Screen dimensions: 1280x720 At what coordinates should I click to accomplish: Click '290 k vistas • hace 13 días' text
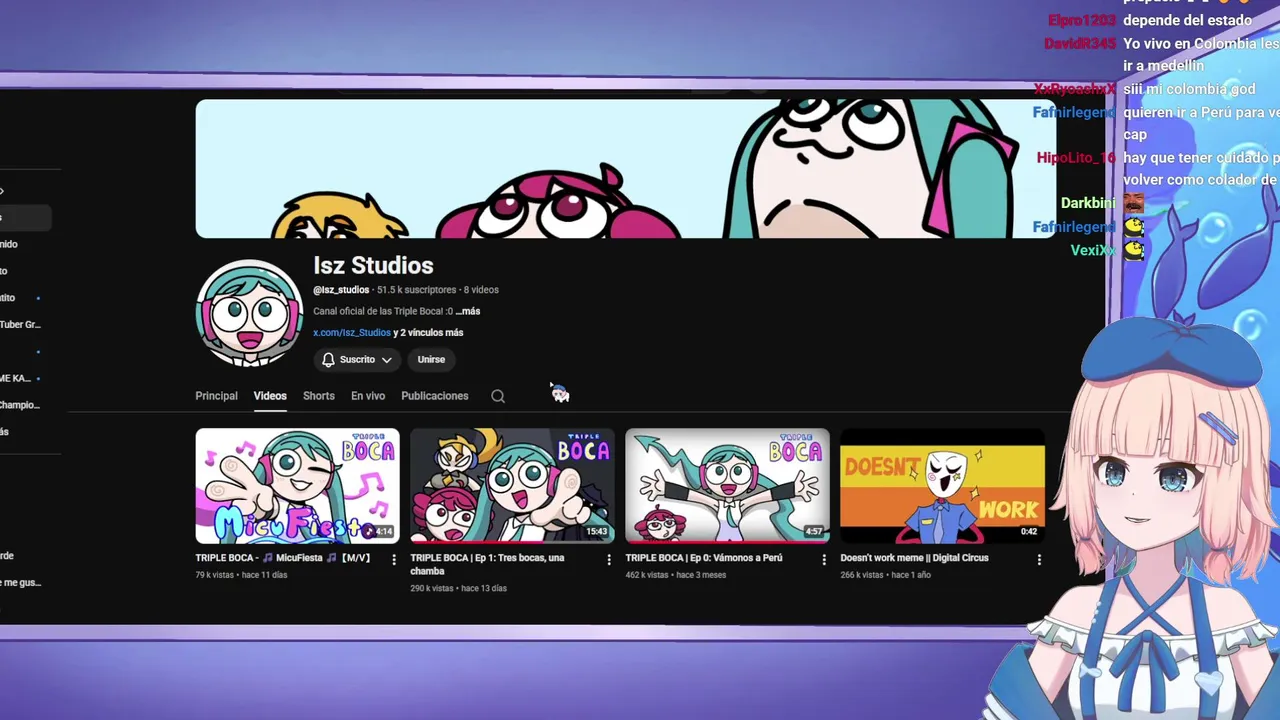click(x=458, y=588)
